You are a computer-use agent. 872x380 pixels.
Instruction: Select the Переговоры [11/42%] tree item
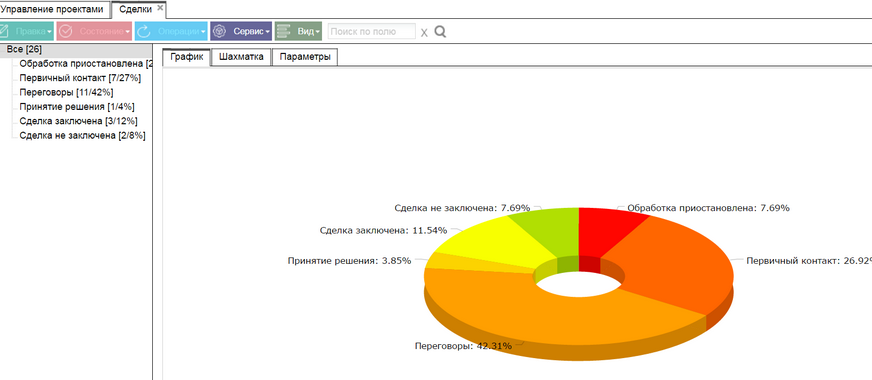click(66, 92)
